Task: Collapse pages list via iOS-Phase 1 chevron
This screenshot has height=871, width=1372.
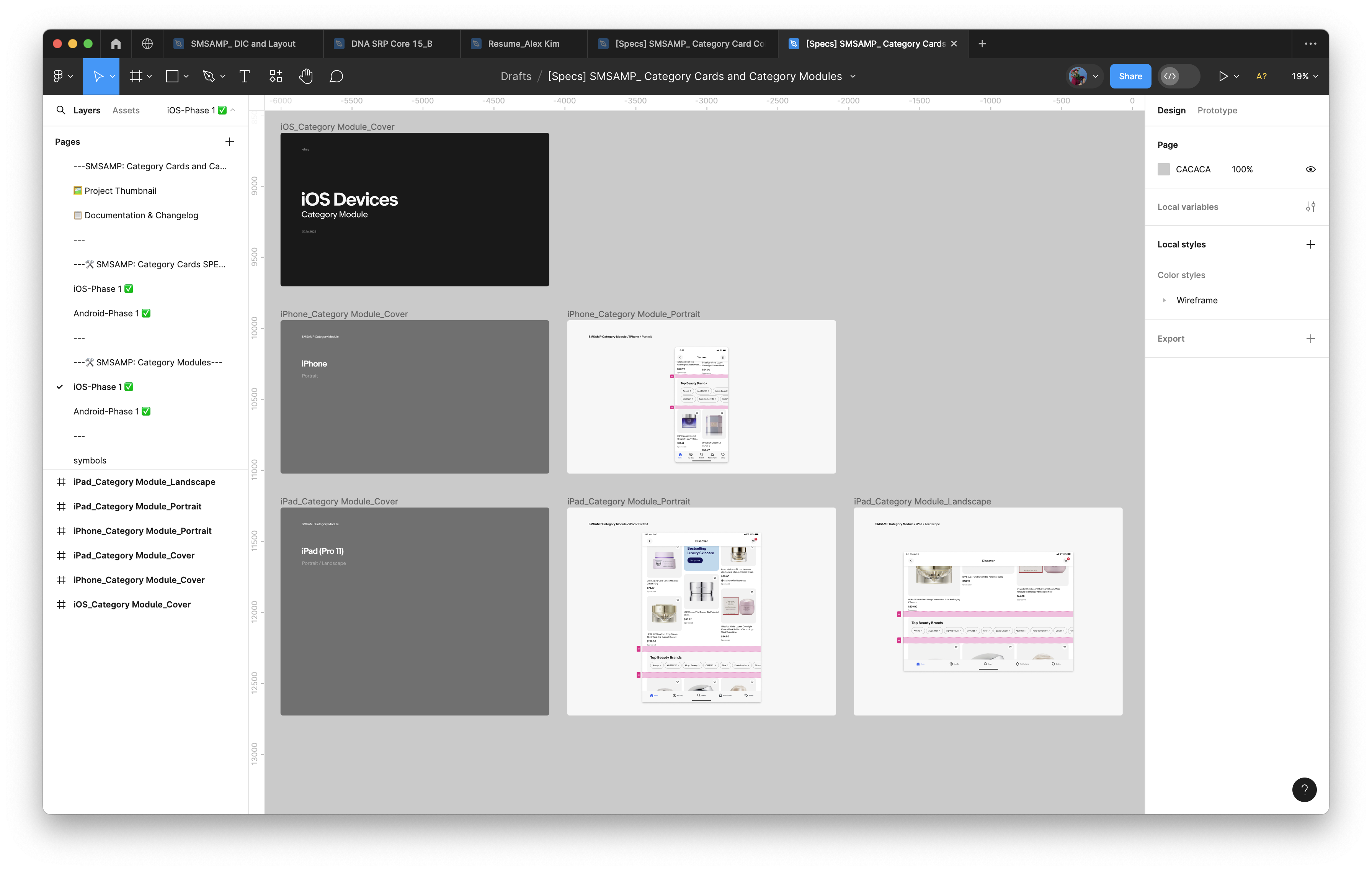Action: pos(232,110)
